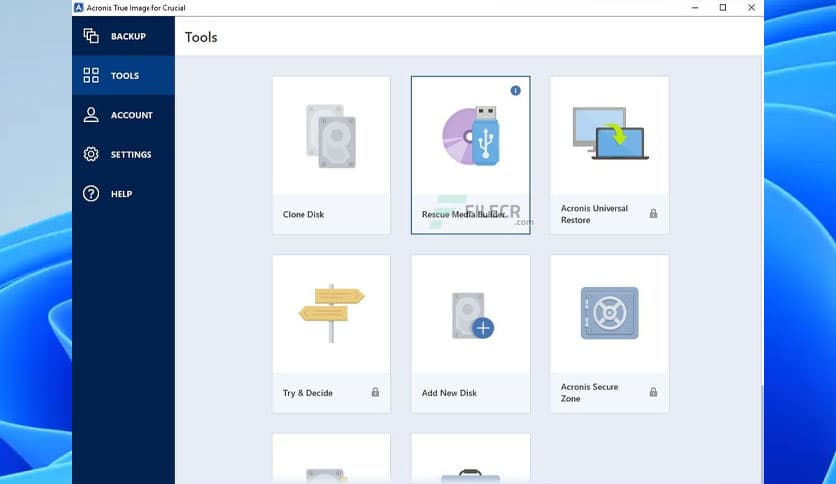Click the Backup stacked-pages icon
The width and height of the screenshot is (836, 484).
pos(91,36)
